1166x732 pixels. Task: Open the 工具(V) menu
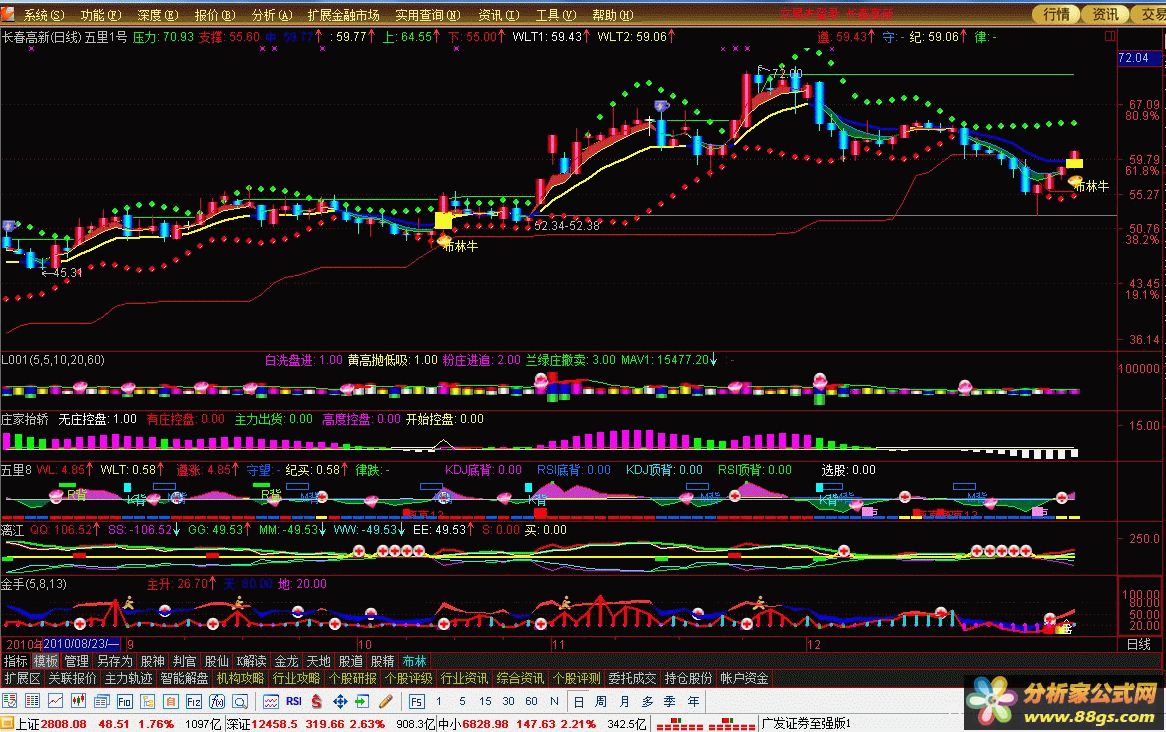[x=555, y=15]
